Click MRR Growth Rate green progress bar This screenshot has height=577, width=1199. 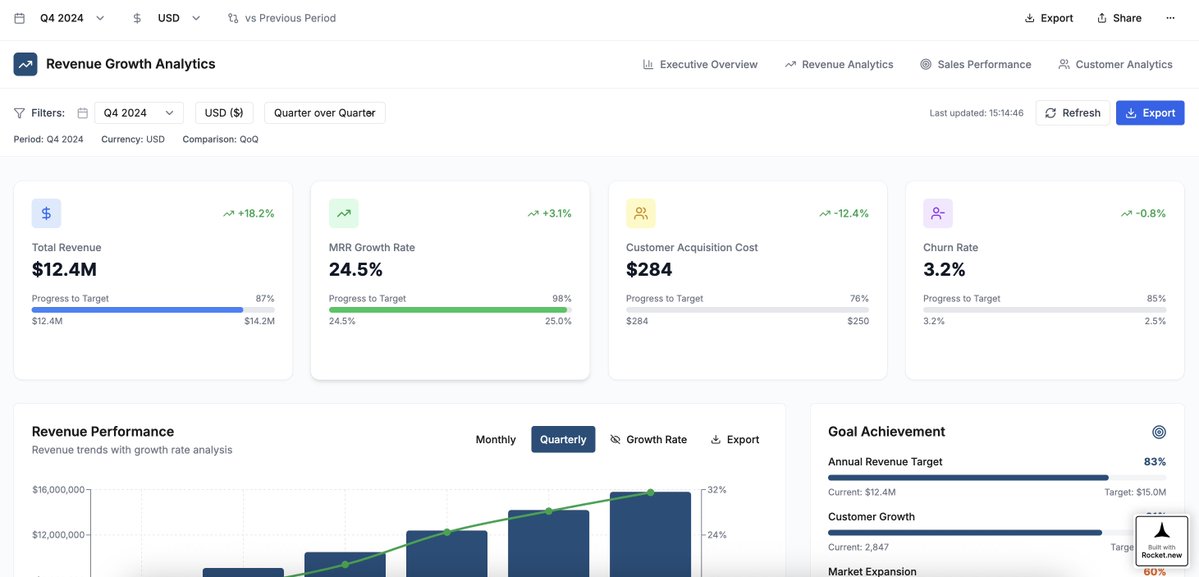point(450,310)
